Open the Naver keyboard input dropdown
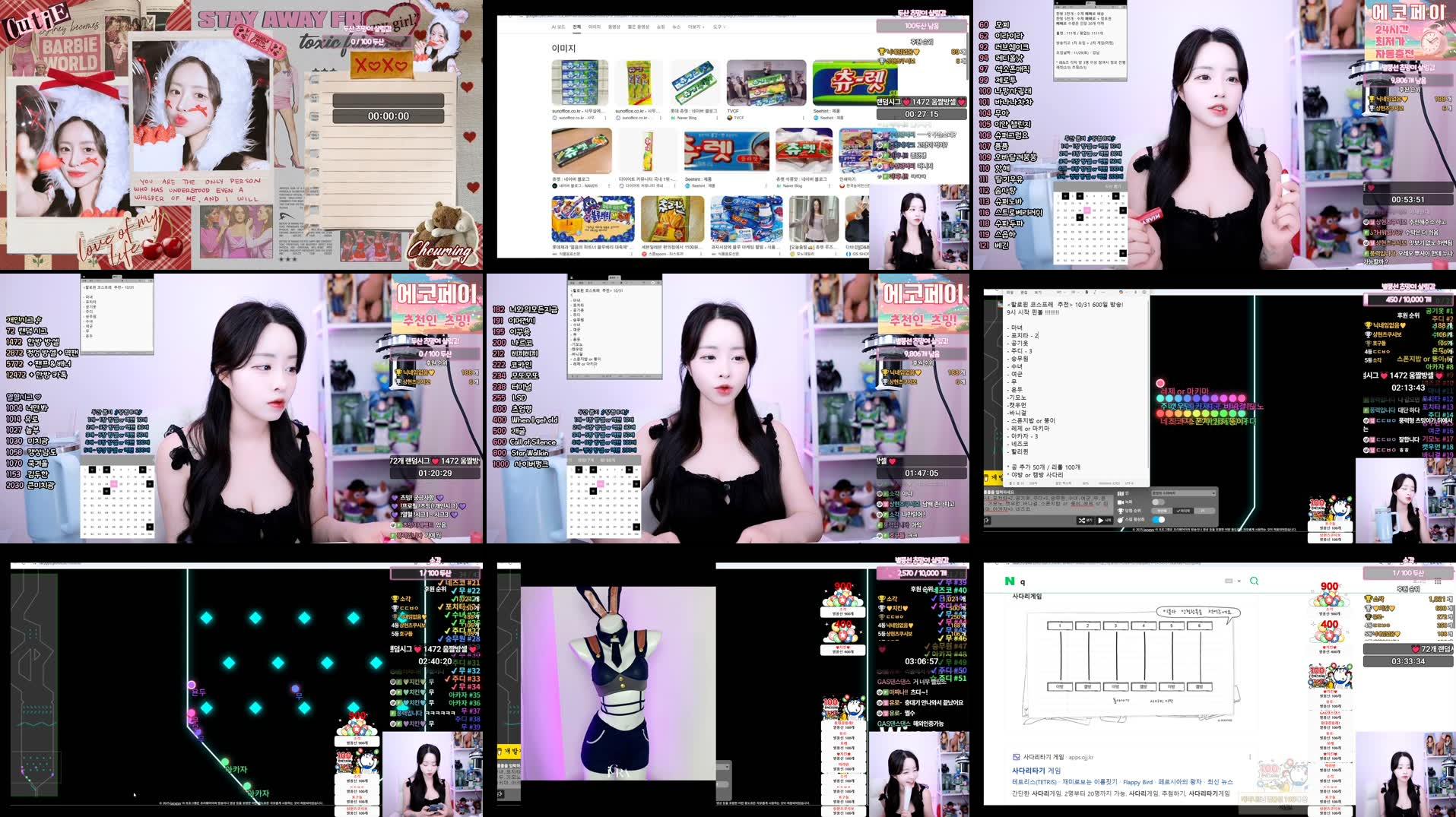Screen dimensions: 1456x817 coord(1232,581)
